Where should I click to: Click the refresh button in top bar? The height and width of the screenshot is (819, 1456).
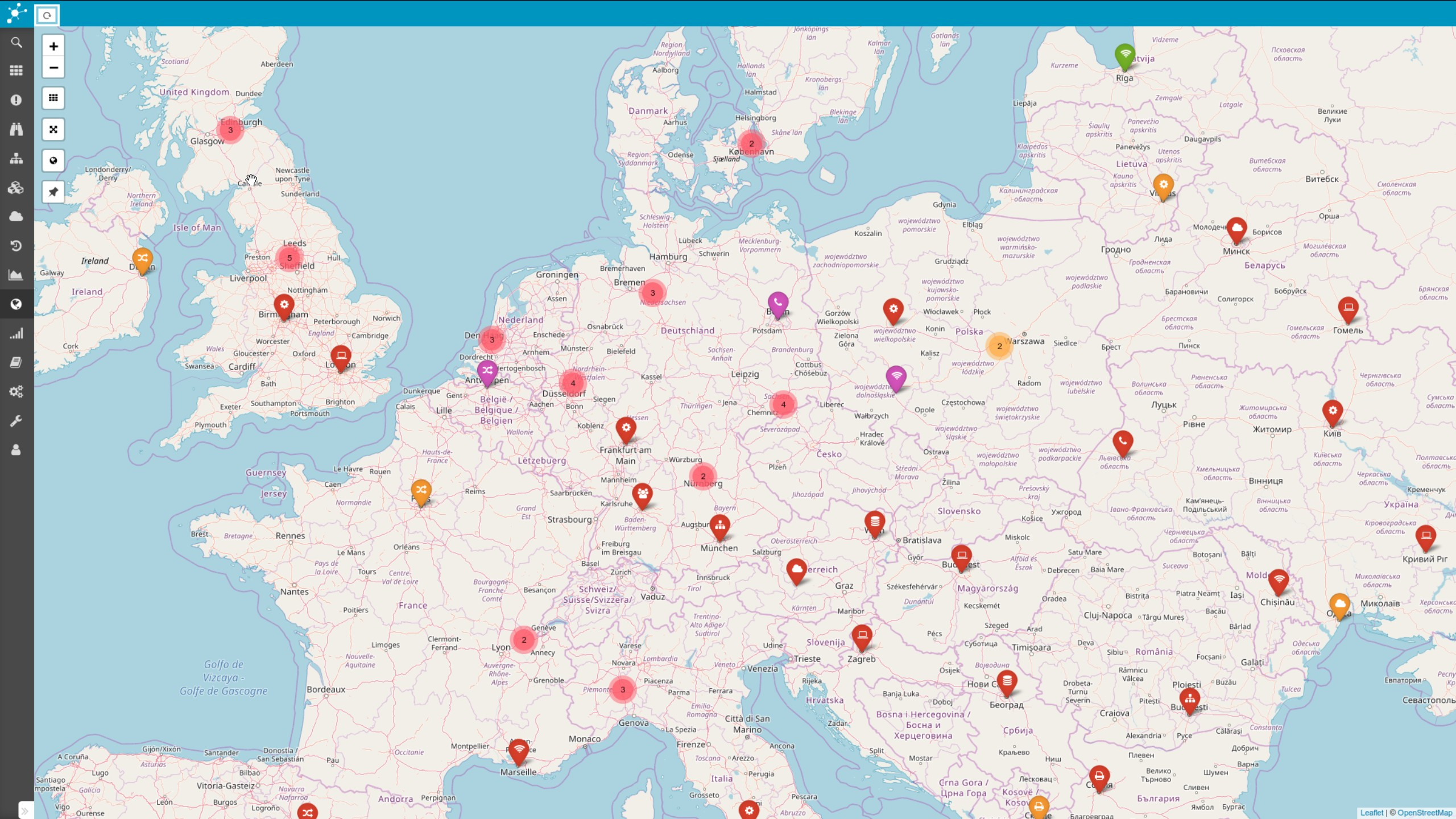[x=47, y=15]
